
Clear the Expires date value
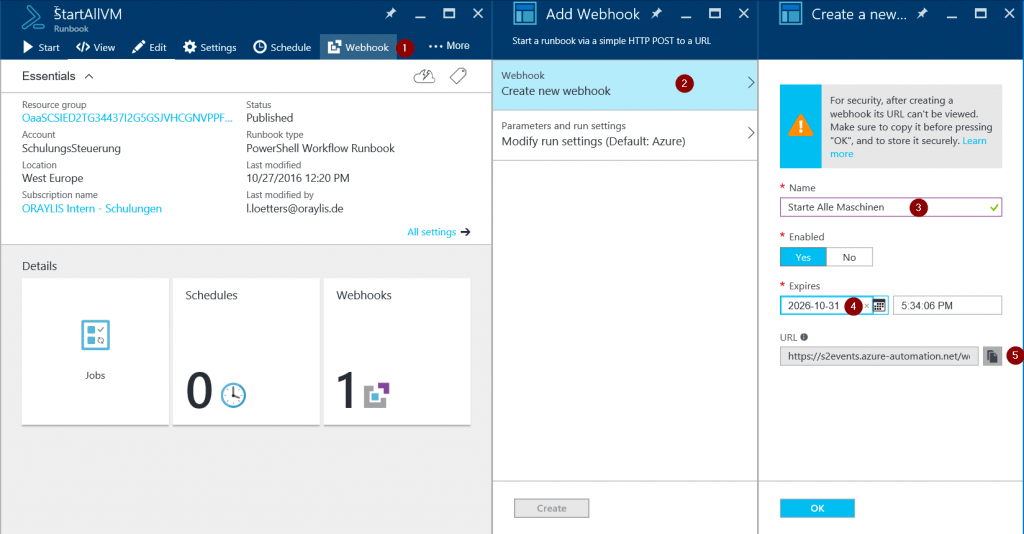point(867,306)
